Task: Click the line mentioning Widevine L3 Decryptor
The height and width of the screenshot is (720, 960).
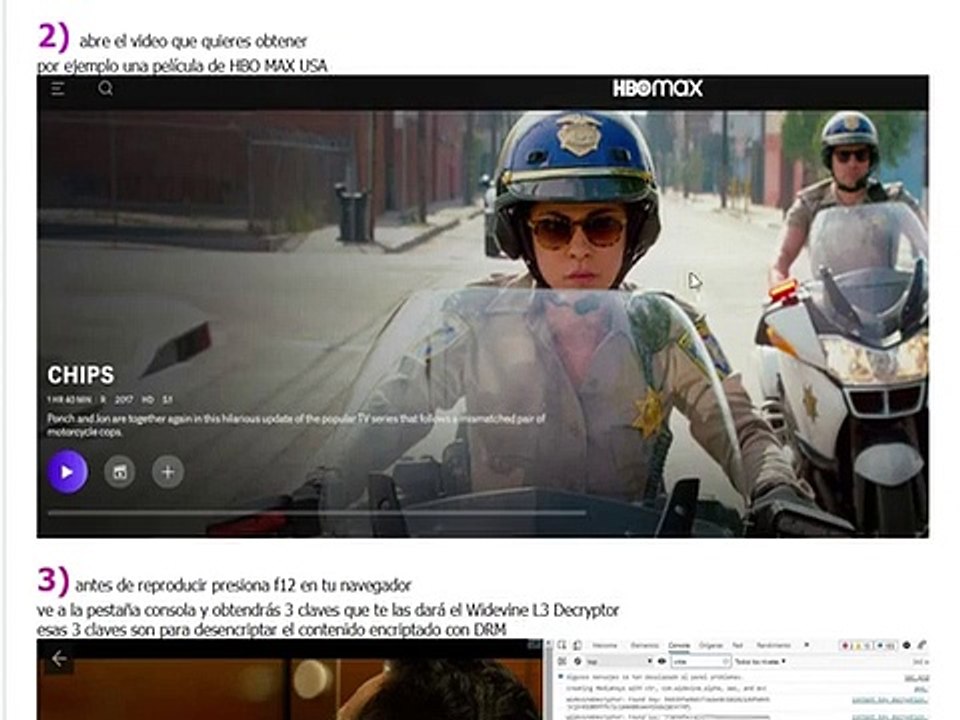Action: click(328, 610)
